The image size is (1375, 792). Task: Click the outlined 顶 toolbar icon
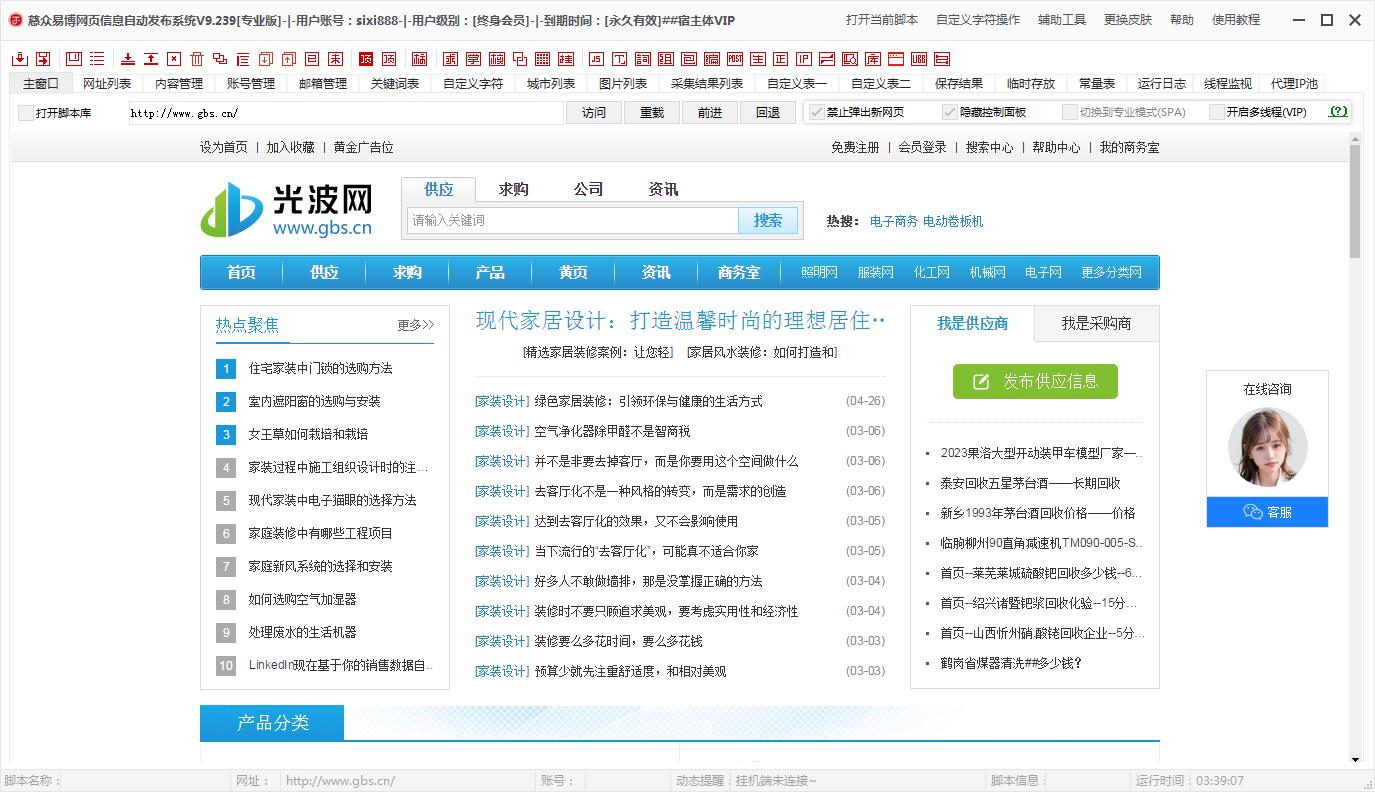pyautogui.click(x=389, y=59)
